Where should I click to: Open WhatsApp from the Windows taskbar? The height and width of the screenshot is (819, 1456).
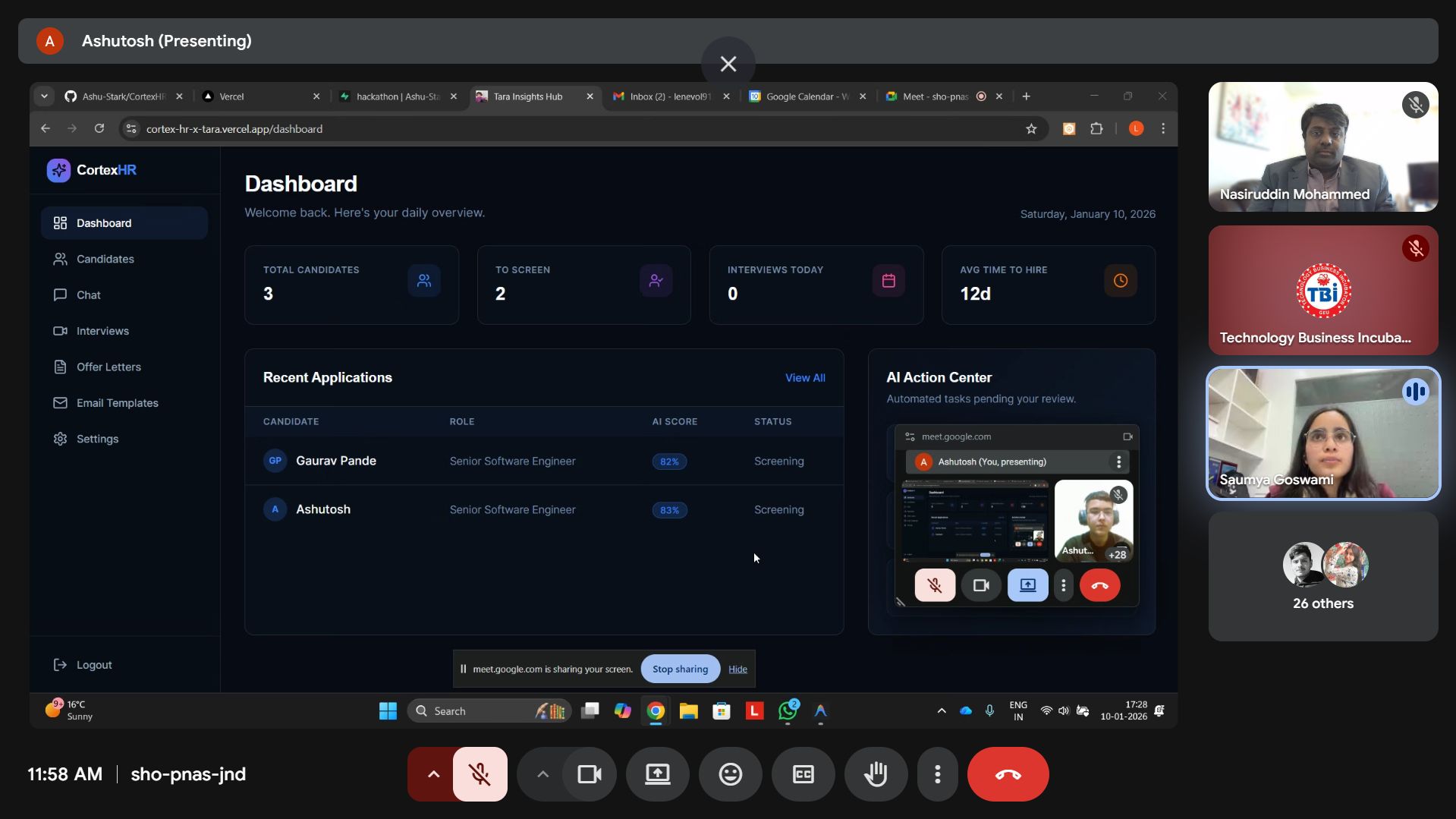[x=788, y=710]
